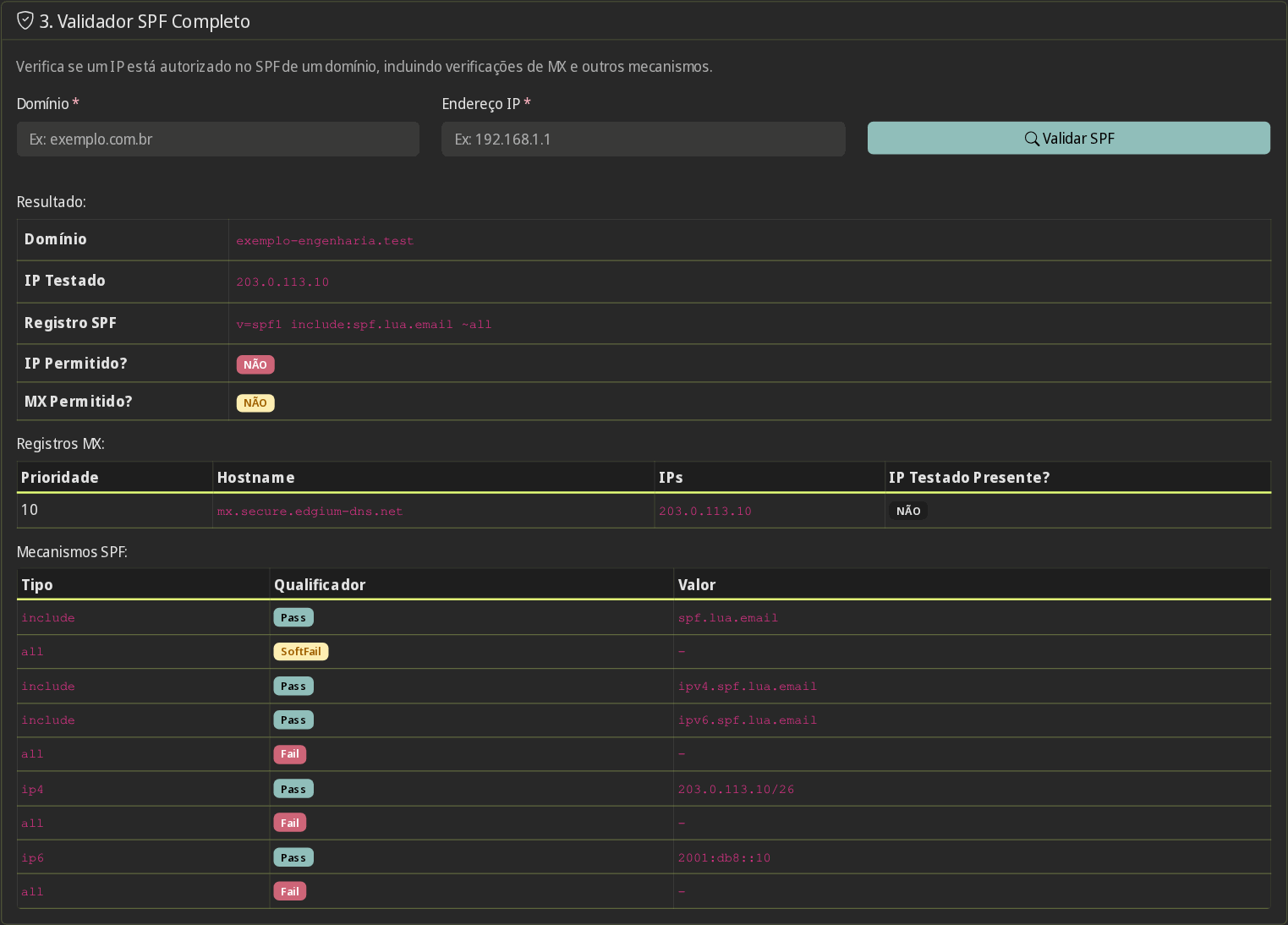Click the MX priority value 10
The height and width of the screenshot is (925, 1288).
pyautogui.click(x=30, y=510)
